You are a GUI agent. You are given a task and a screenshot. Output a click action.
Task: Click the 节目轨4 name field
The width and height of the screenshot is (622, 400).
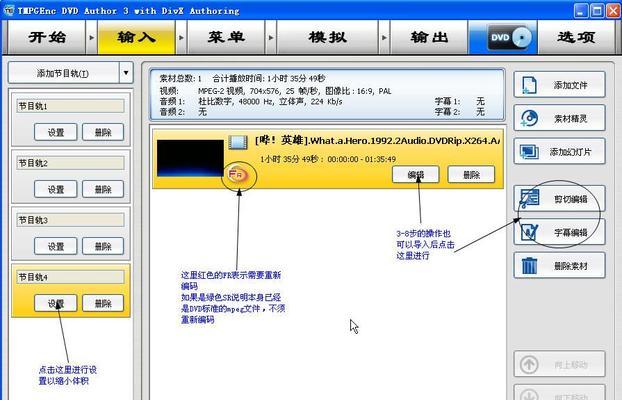pos(71,277)
